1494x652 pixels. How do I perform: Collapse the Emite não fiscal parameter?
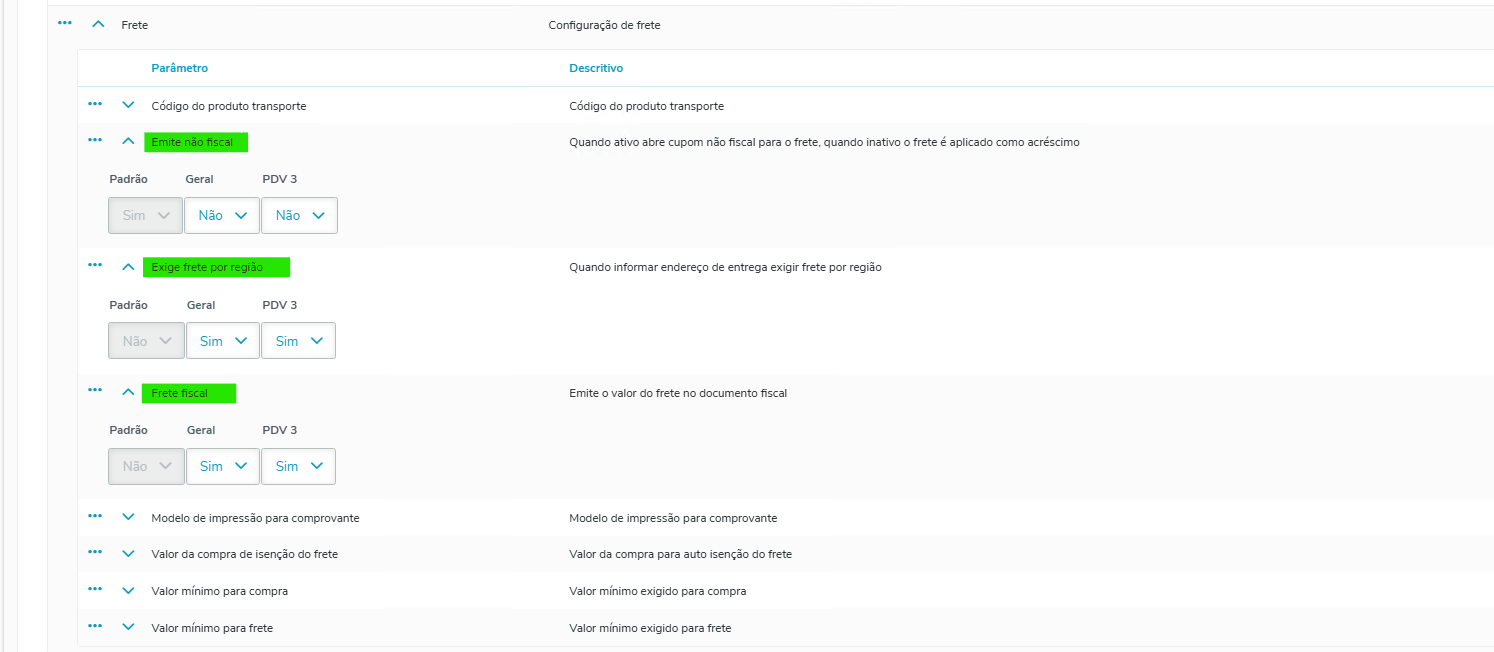click(128, 142)
